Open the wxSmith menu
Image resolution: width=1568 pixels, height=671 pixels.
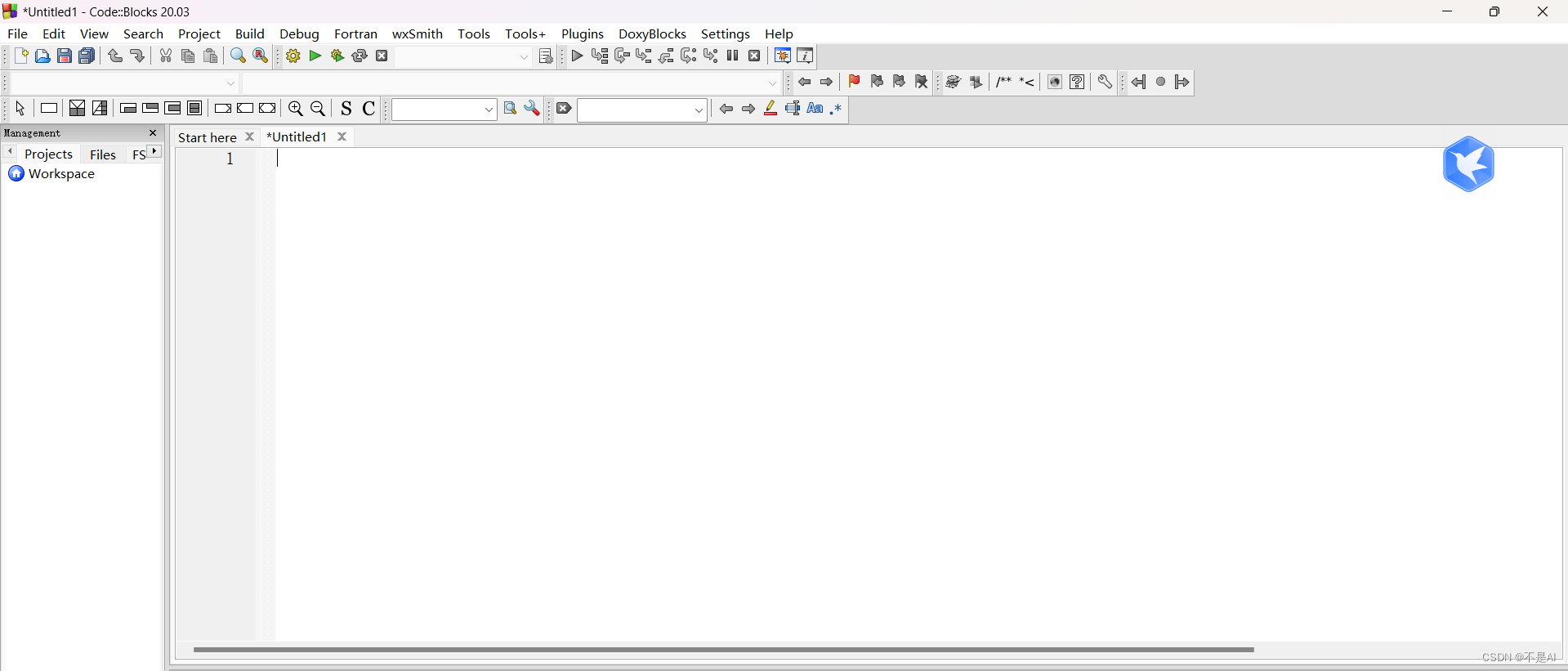(x=418, y=34)
